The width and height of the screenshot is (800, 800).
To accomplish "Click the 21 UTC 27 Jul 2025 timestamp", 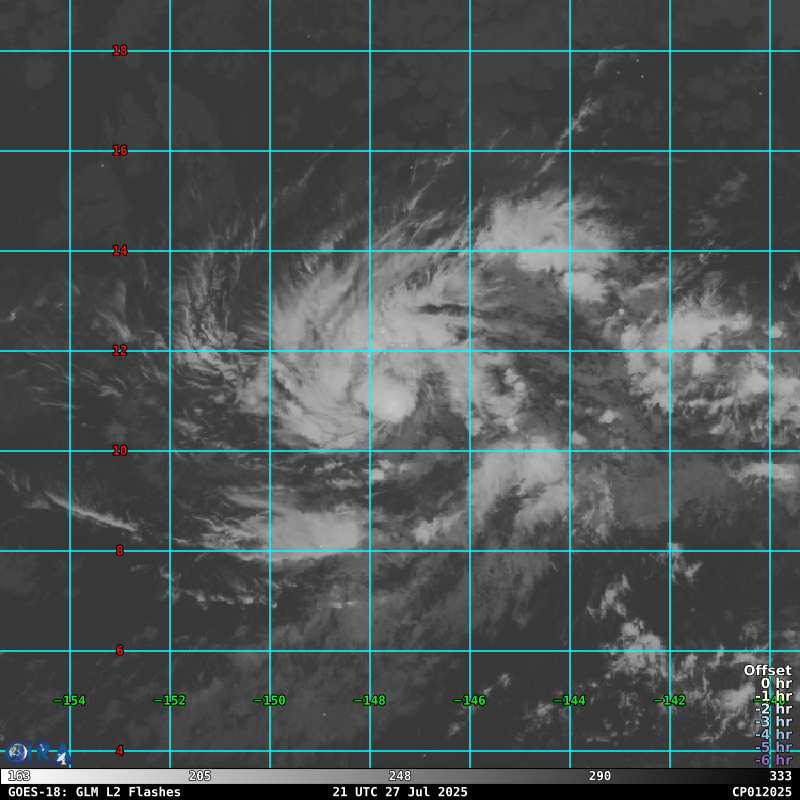I will coord(400,792).
